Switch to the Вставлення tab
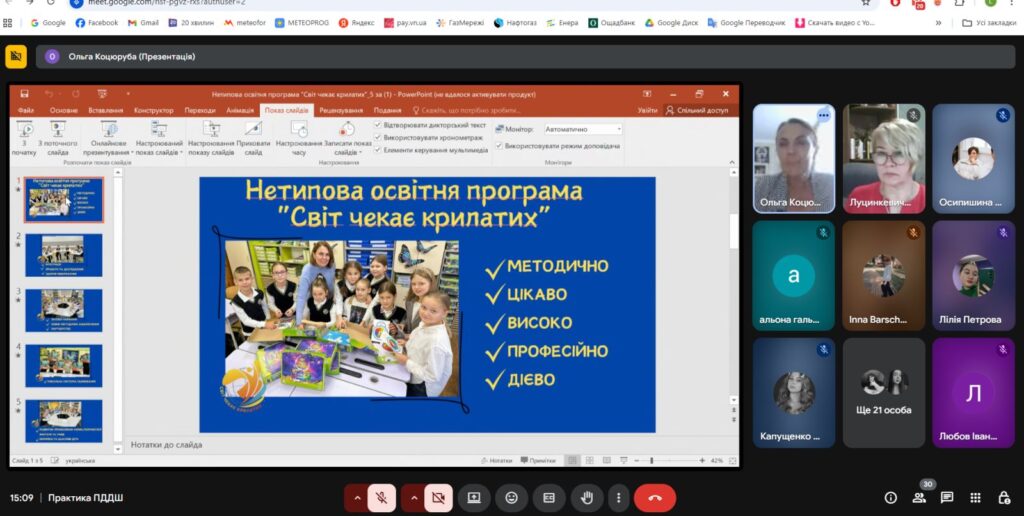 point(106,110)
